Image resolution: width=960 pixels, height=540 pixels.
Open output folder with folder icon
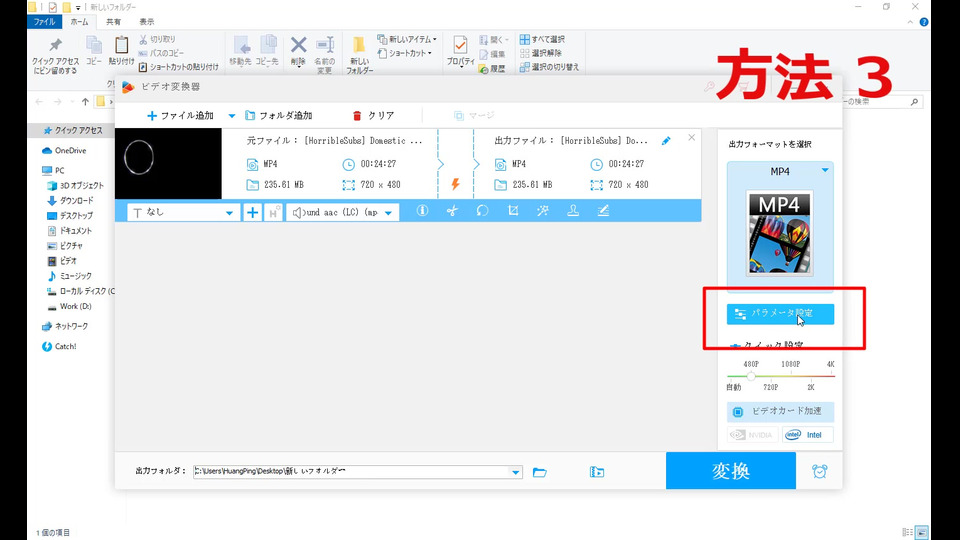pyautogui.click(x=539, y=472)
